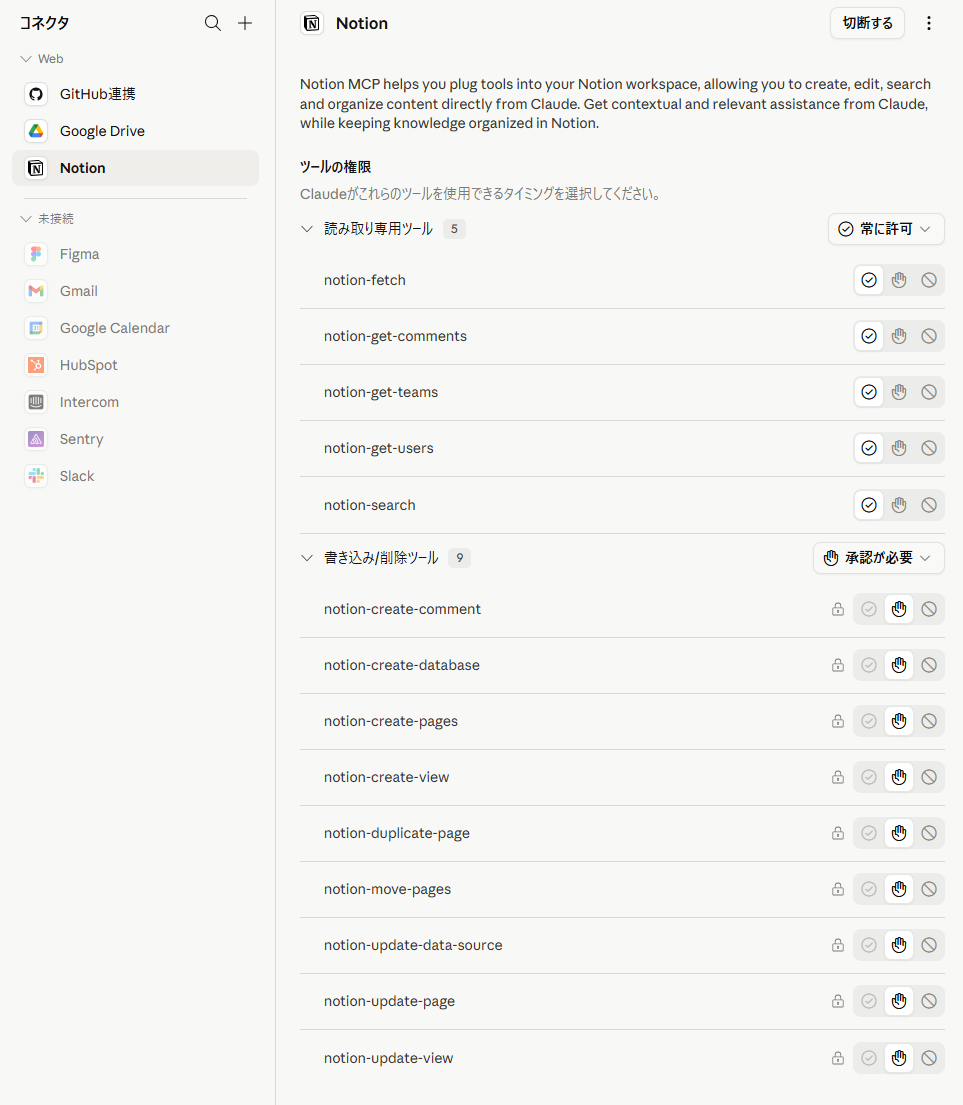The image size is (963, 1105).
Task: Select the Notion connector in sidebar
Action: [135, 168]
